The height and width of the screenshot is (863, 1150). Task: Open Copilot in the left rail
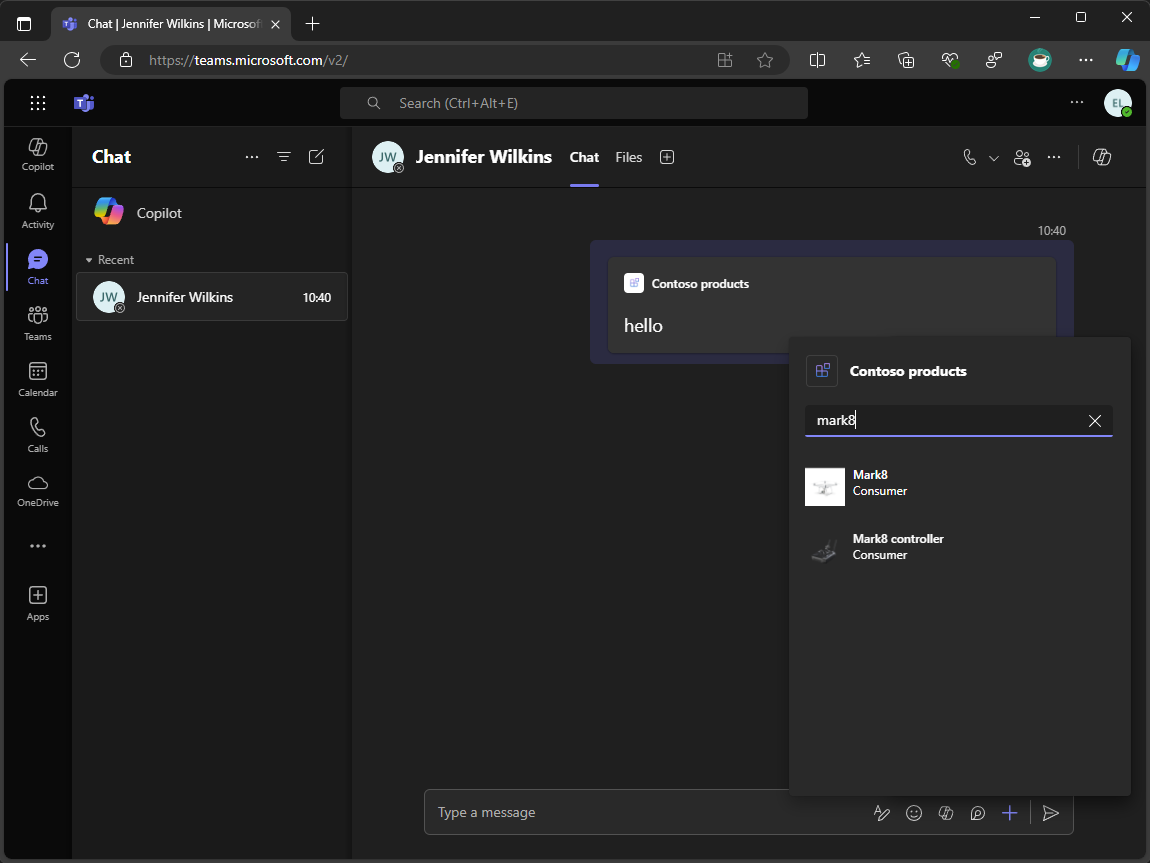pyautogui.click(x=37, y=155)
